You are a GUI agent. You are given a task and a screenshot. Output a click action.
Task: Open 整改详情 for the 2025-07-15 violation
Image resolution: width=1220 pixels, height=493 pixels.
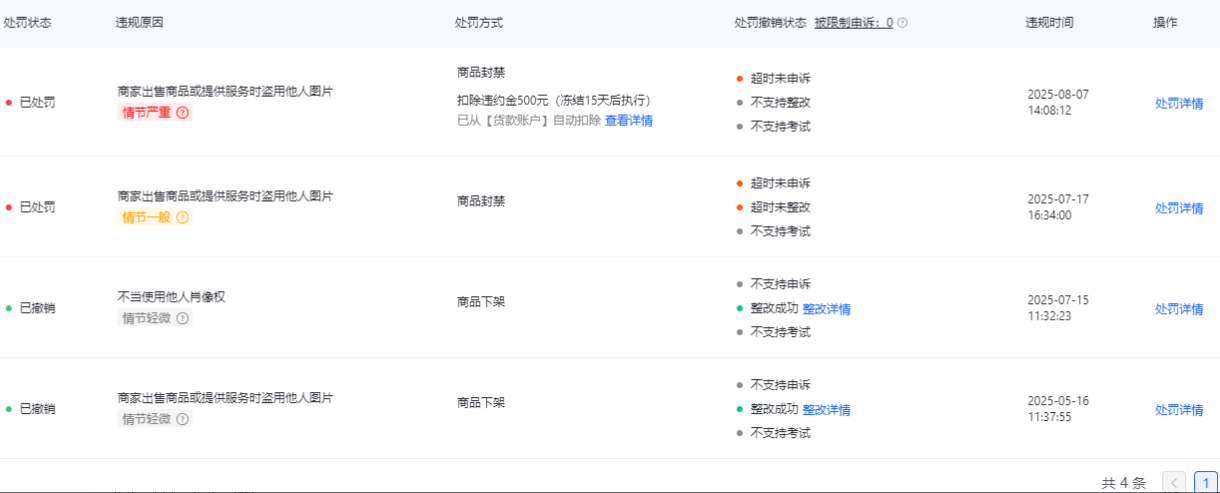coord(826,309)
